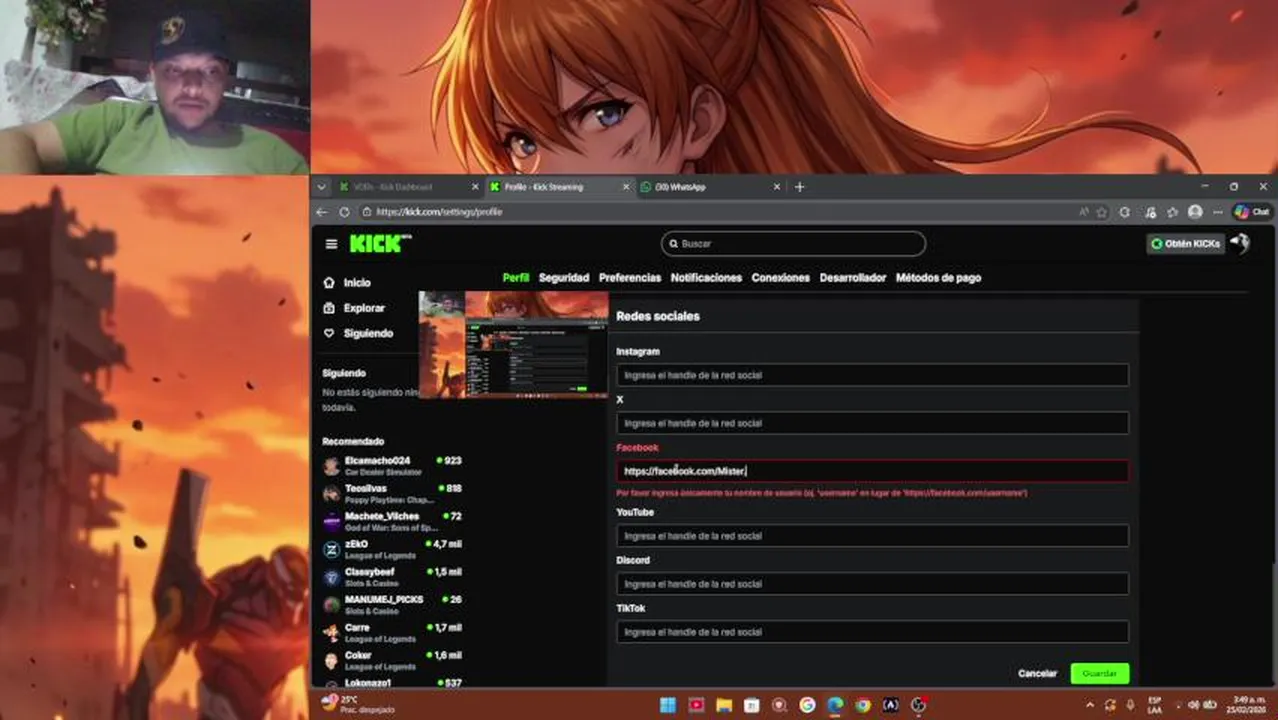Click the Instagram handle input
The width and height of the screenshot is (1278, 720).
coord(872,375)
